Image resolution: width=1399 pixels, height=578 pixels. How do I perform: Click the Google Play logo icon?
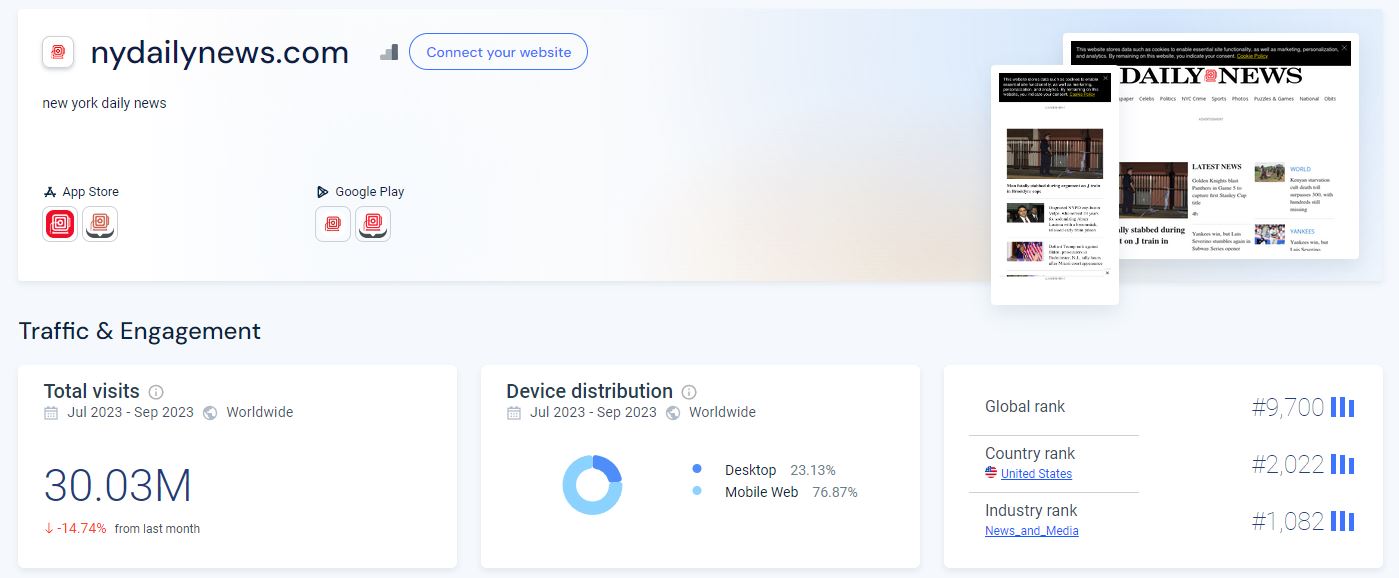point(323,192)
